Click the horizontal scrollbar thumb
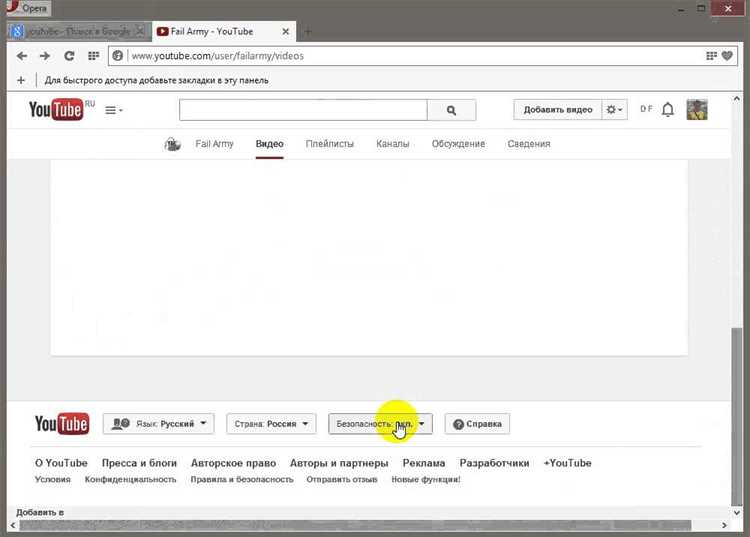 355,526
